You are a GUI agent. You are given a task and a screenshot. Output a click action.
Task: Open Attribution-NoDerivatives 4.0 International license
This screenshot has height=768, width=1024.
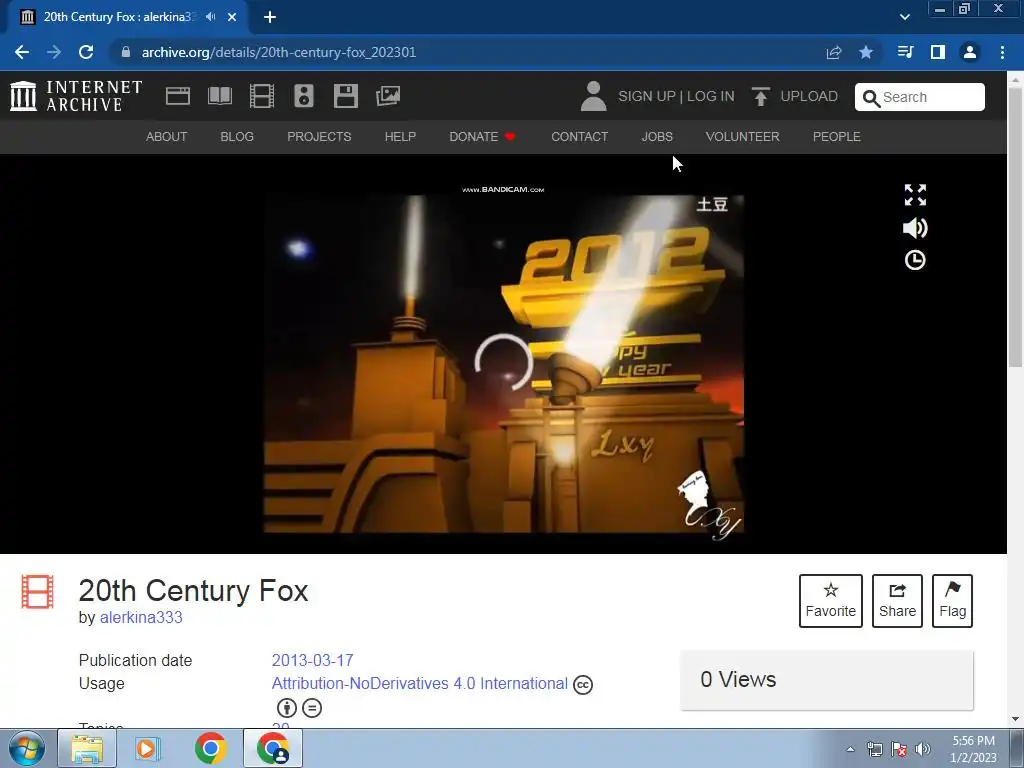point(419,683)
